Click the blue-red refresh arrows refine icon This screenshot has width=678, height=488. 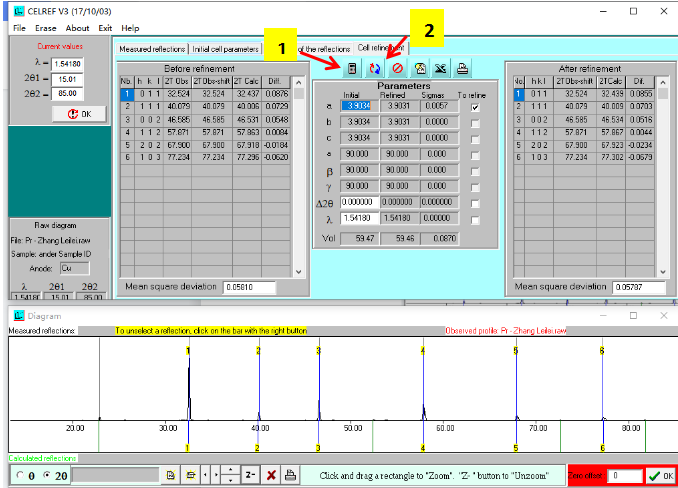375,69
